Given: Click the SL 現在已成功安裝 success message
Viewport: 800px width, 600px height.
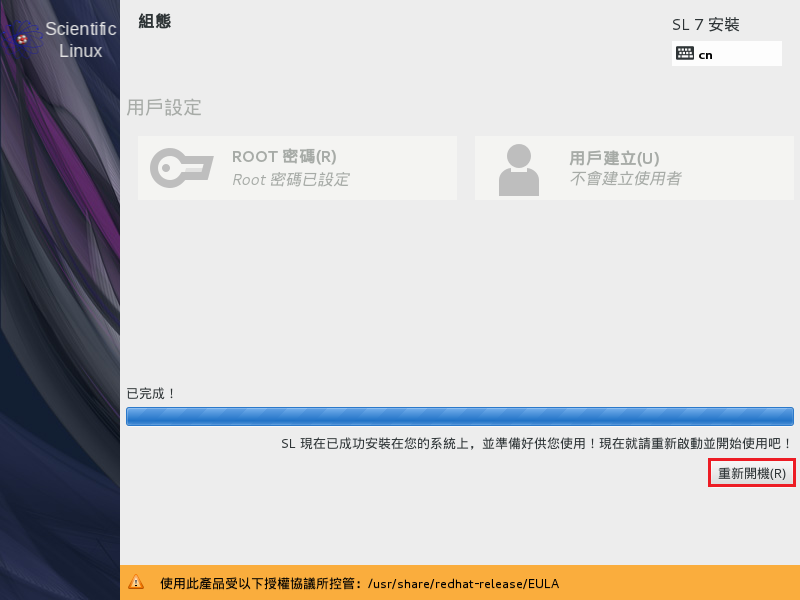Looking at the screenshot, I should coord(536,443).
